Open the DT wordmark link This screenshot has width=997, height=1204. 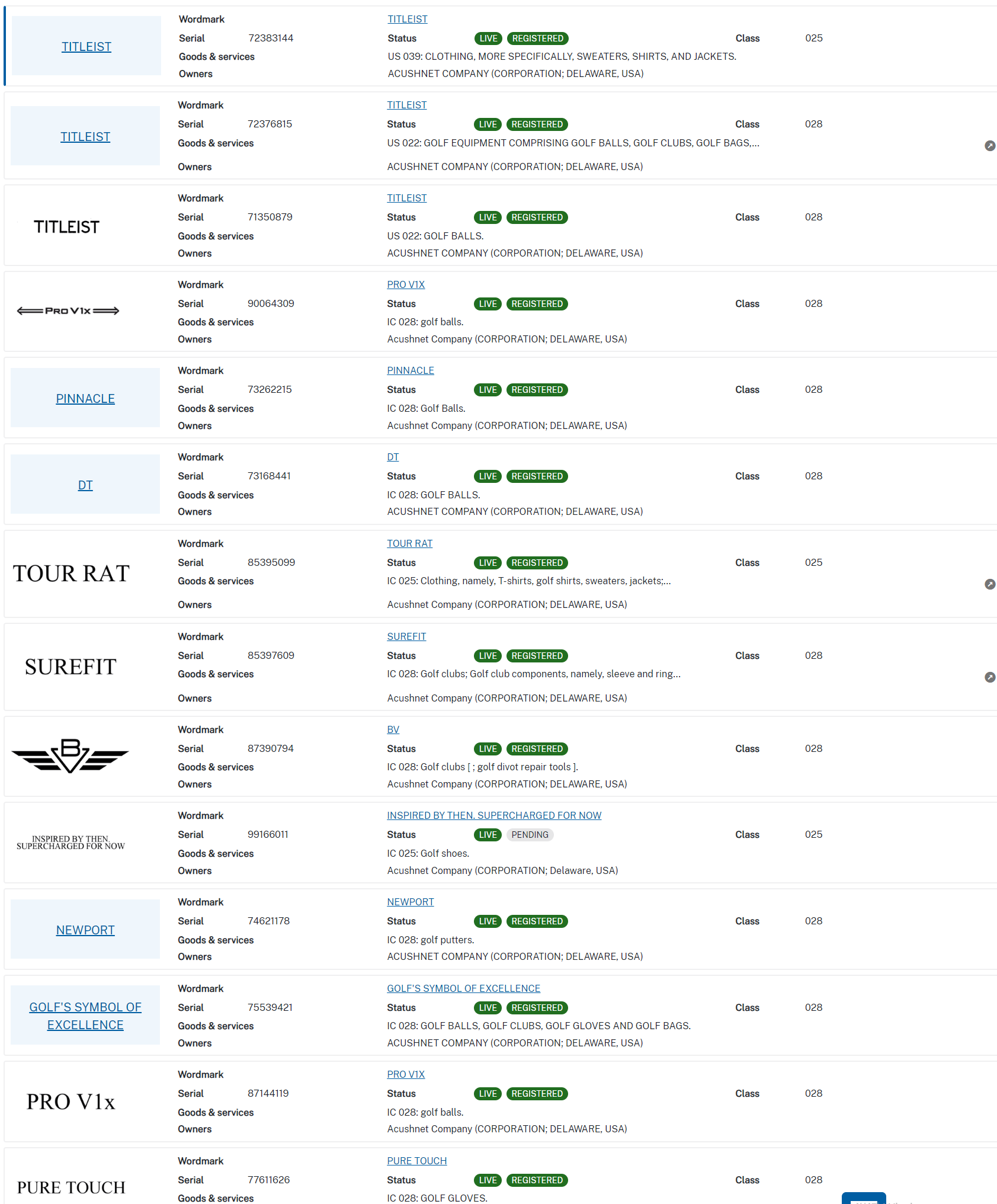click(393, 457)
